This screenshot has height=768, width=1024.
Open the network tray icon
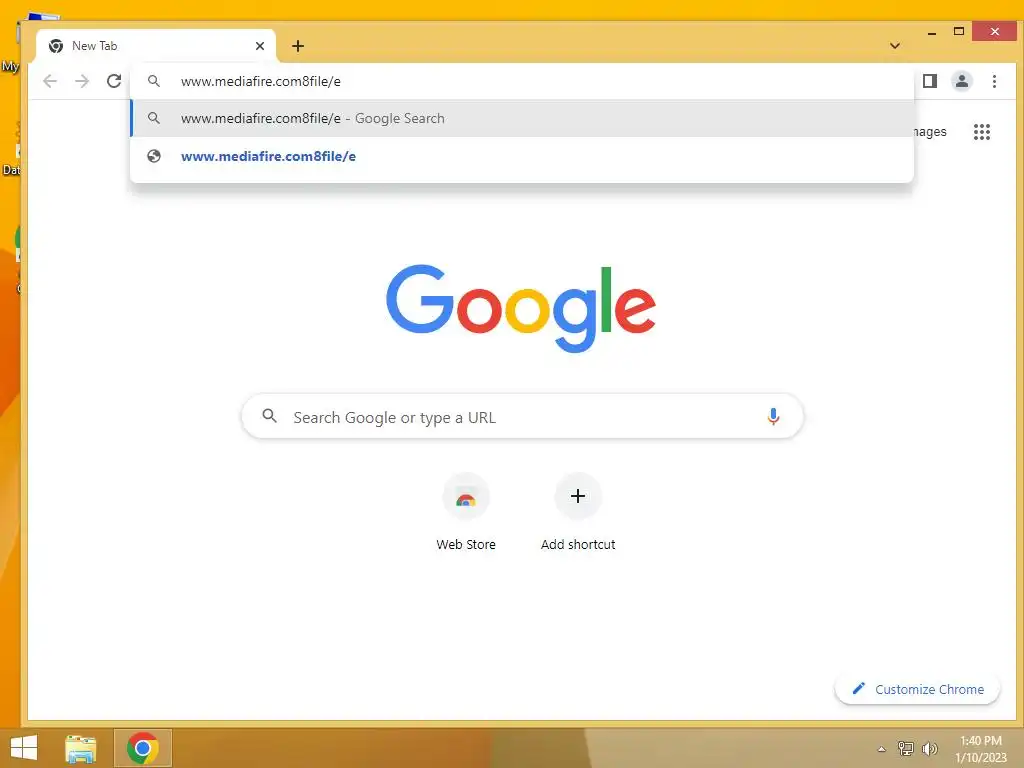[x=905, y=748]
